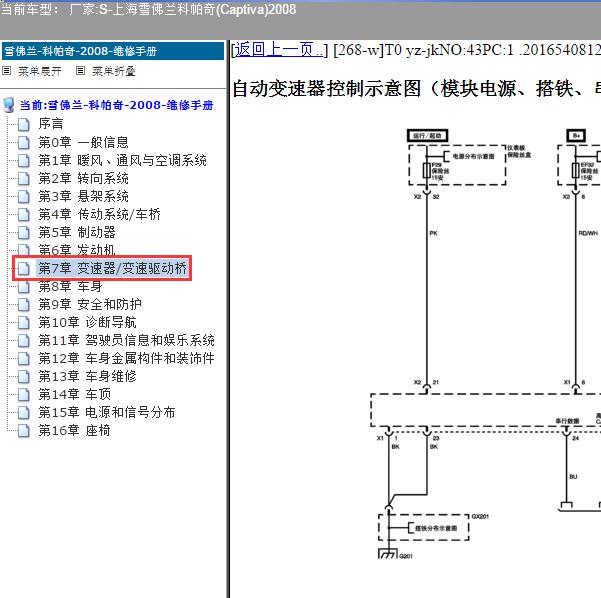Click the B+ power label box

tap(576, 136)
